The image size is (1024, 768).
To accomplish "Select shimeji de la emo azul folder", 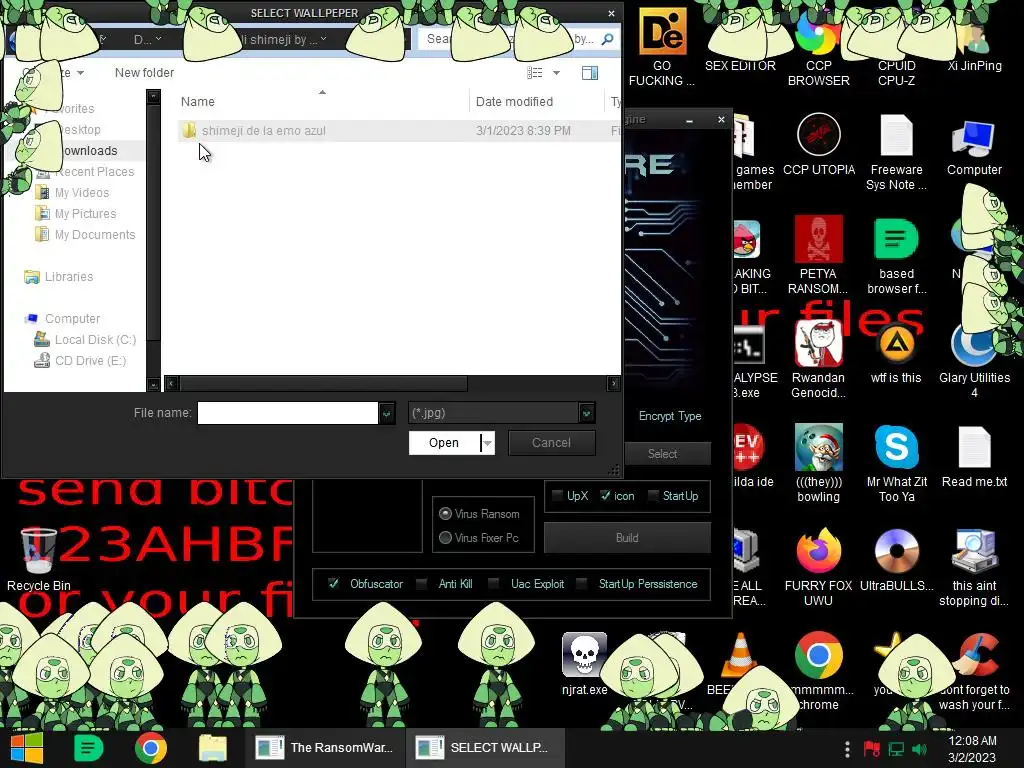I will tap(264, 131).
